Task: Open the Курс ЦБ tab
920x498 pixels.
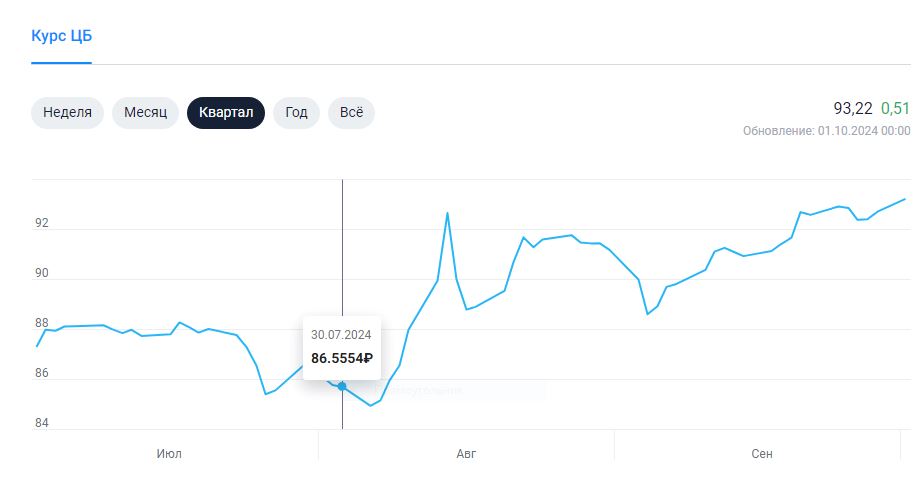Action: click(x=62, y=36)
